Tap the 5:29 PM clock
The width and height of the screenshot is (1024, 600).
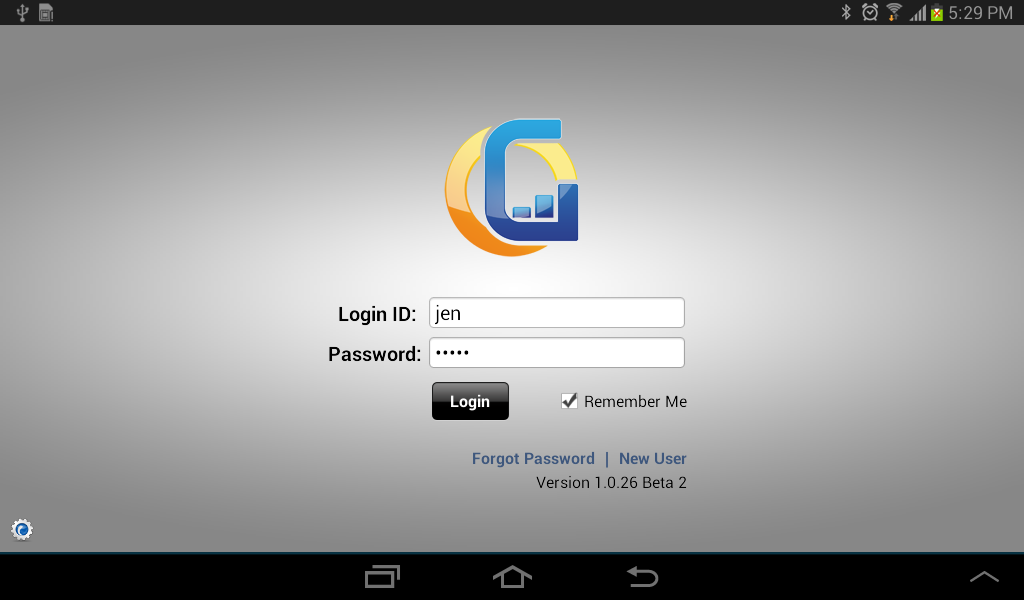(980, 12)
